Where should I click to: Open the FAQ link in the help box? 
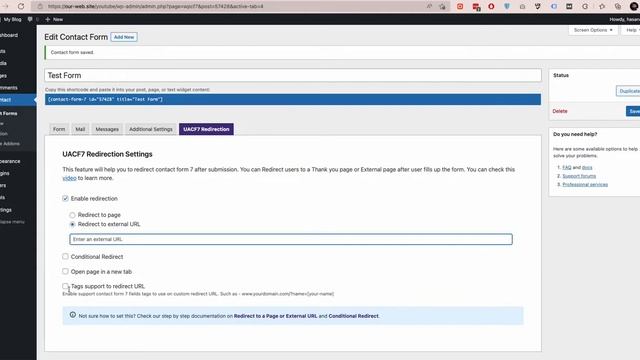567,167
